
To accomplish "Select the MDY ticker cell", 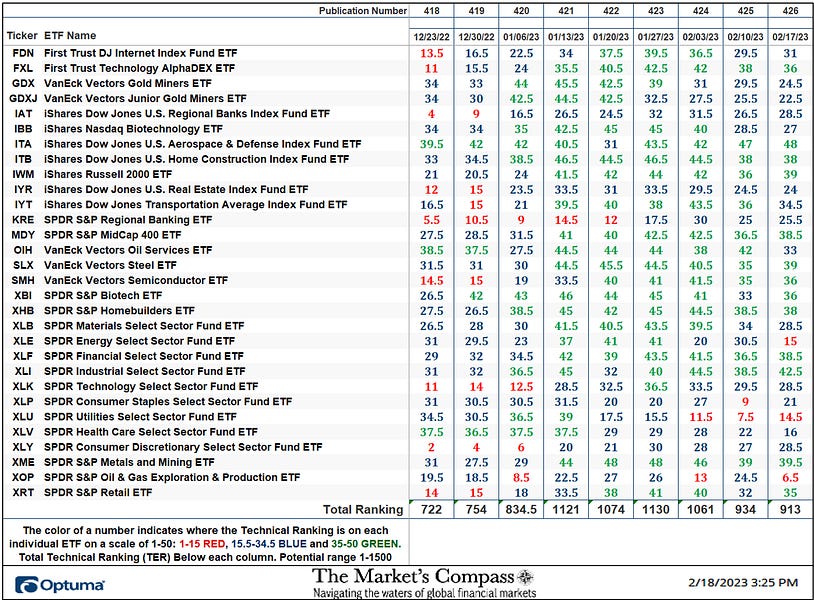I will (x=23, y=235).
